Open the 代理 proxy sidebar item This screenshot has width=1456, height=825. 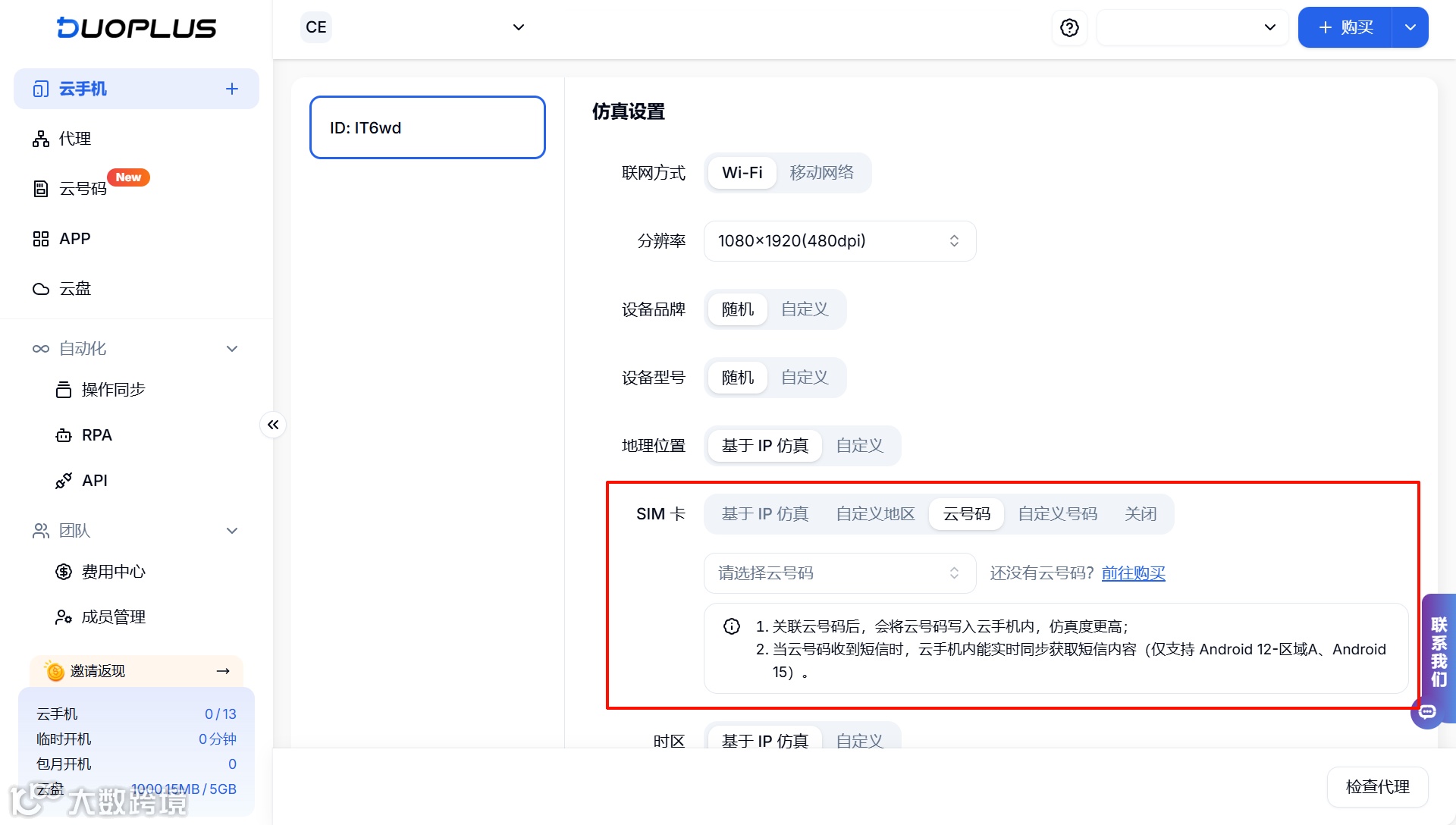74,139
